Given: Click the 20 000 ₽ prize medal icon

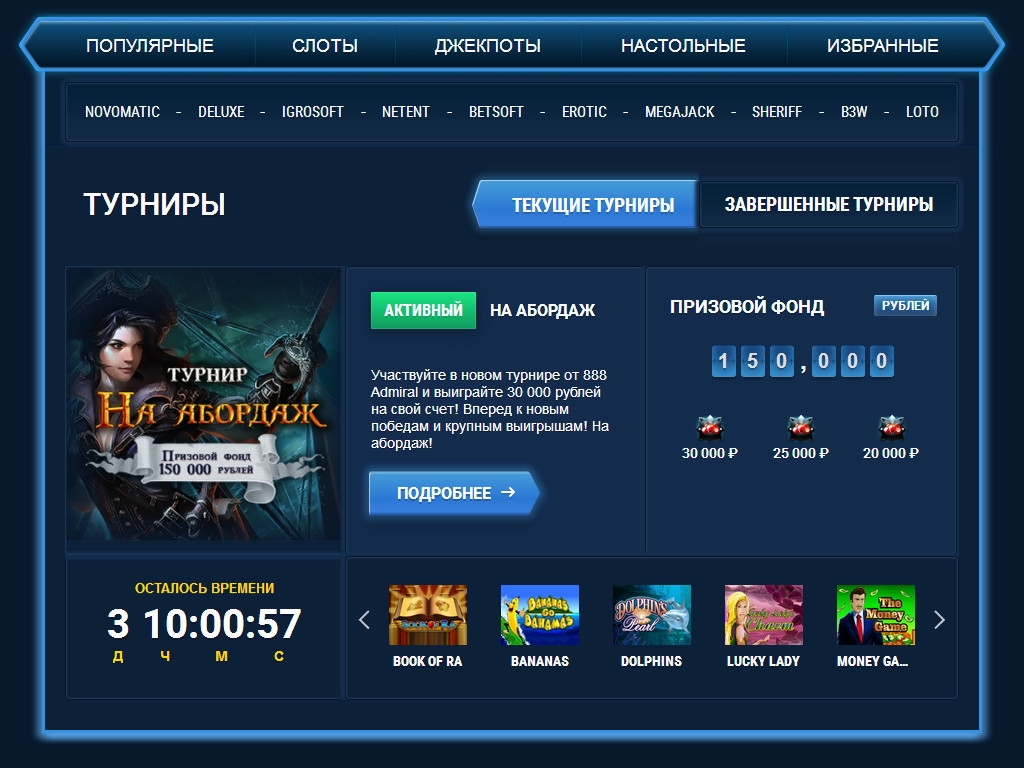Looking at the screenshot, I should (891, 427).
